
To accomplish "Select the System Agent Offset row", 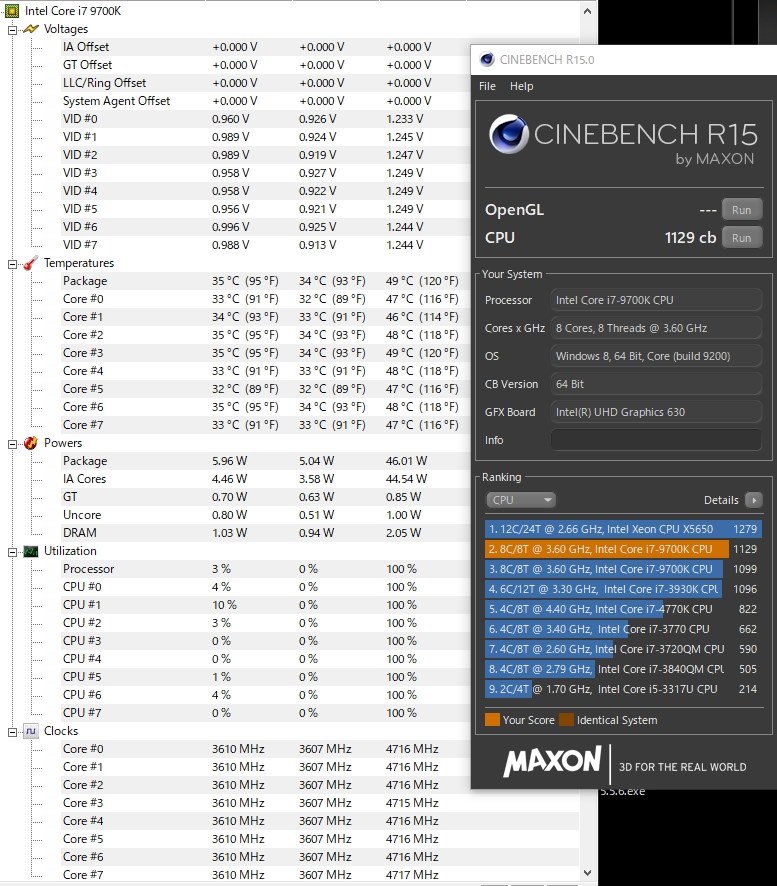I will (264, 101).
